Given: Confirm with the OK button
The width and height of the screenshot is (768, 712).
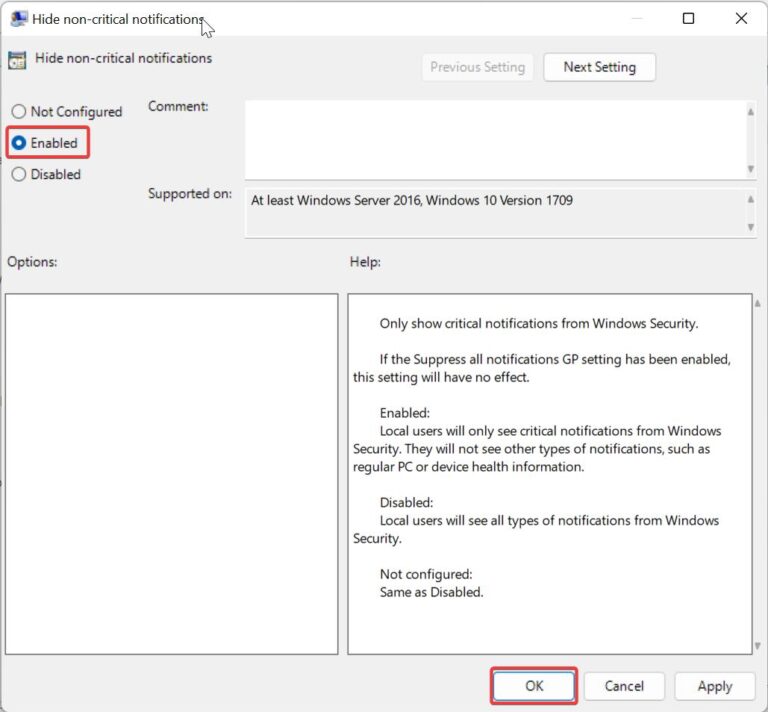Looking at the screenshot, I should point(534,686).
